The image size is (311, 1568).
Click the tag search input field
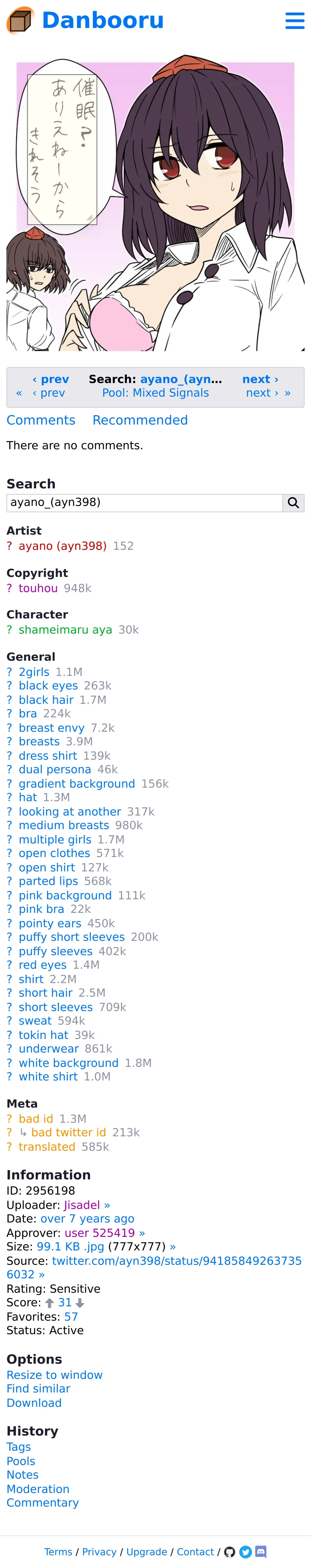click(144, 503)
